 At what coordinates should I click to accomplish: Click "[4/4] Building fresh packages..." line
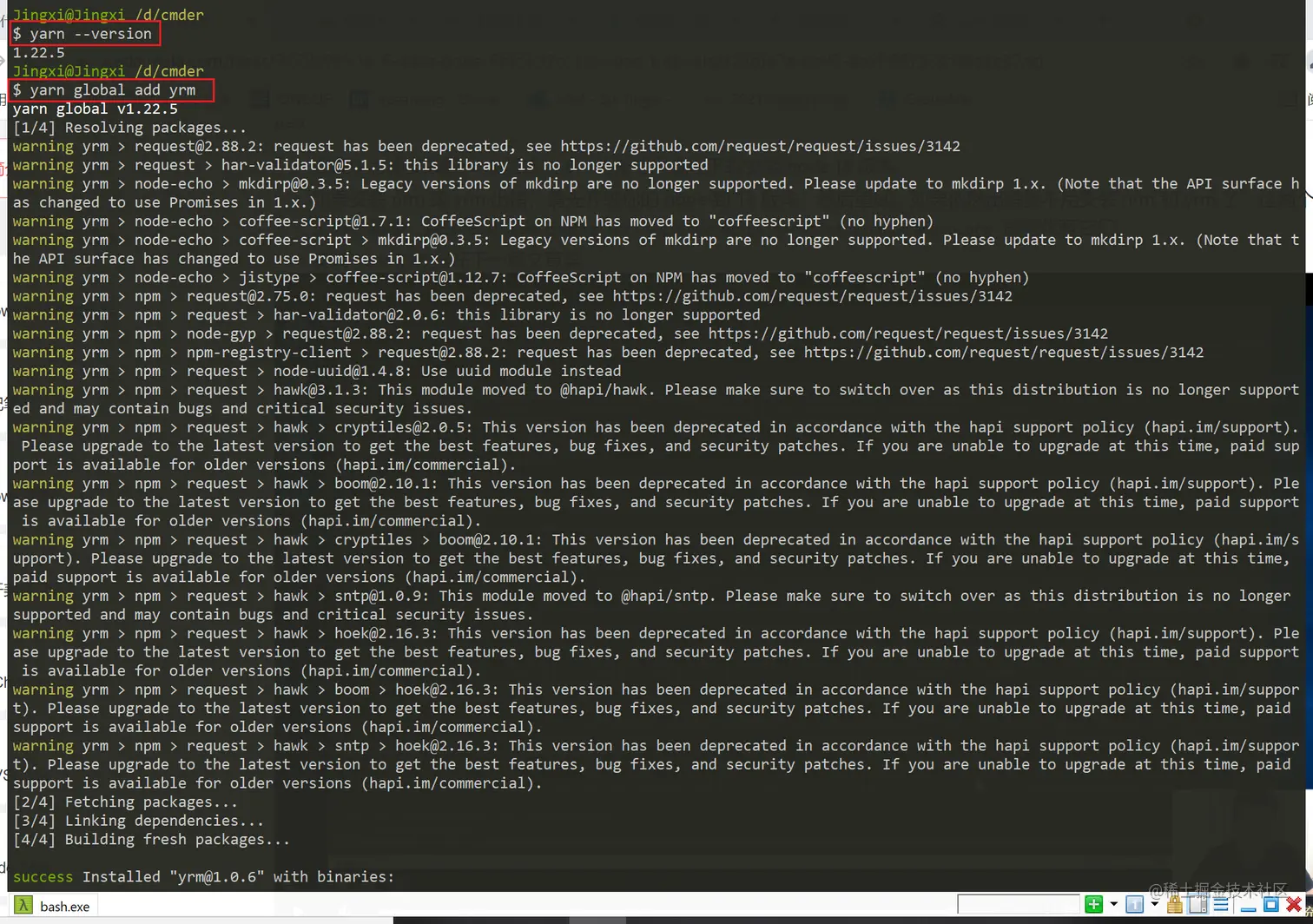[151, 840]
